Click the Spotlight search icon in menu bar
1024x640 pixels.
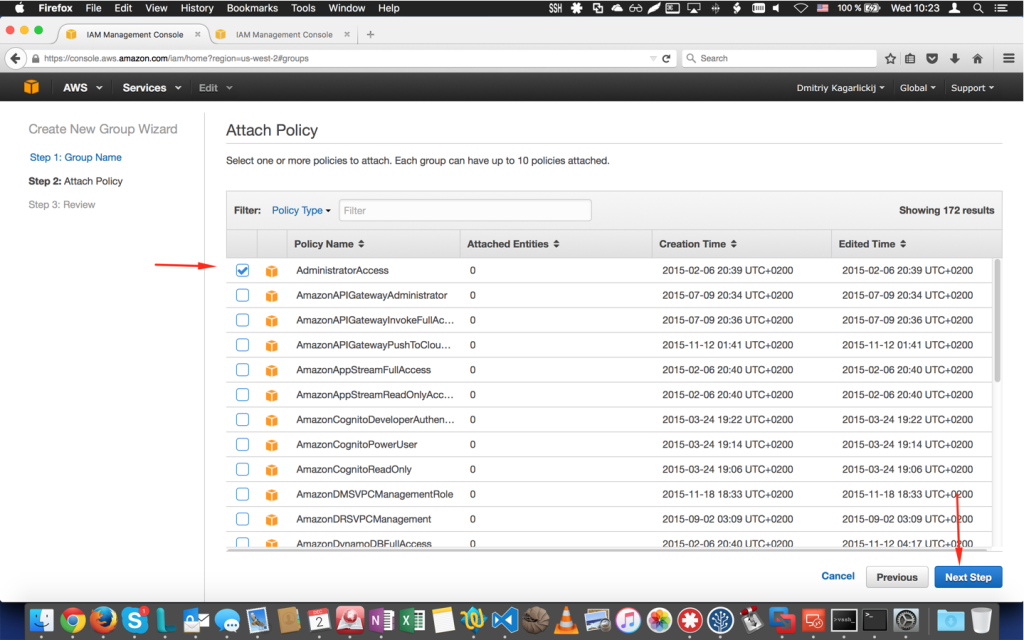978,8
